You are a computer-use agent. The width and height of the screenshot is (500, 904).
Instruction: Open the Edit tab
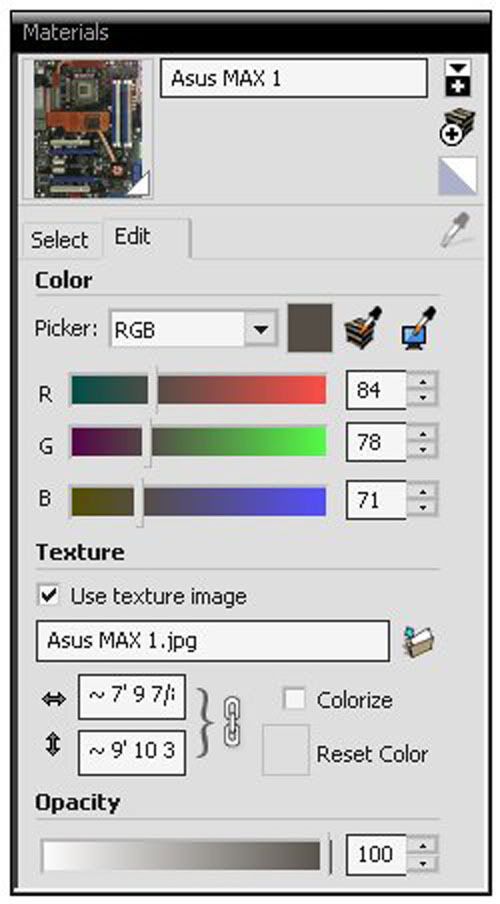145,237
